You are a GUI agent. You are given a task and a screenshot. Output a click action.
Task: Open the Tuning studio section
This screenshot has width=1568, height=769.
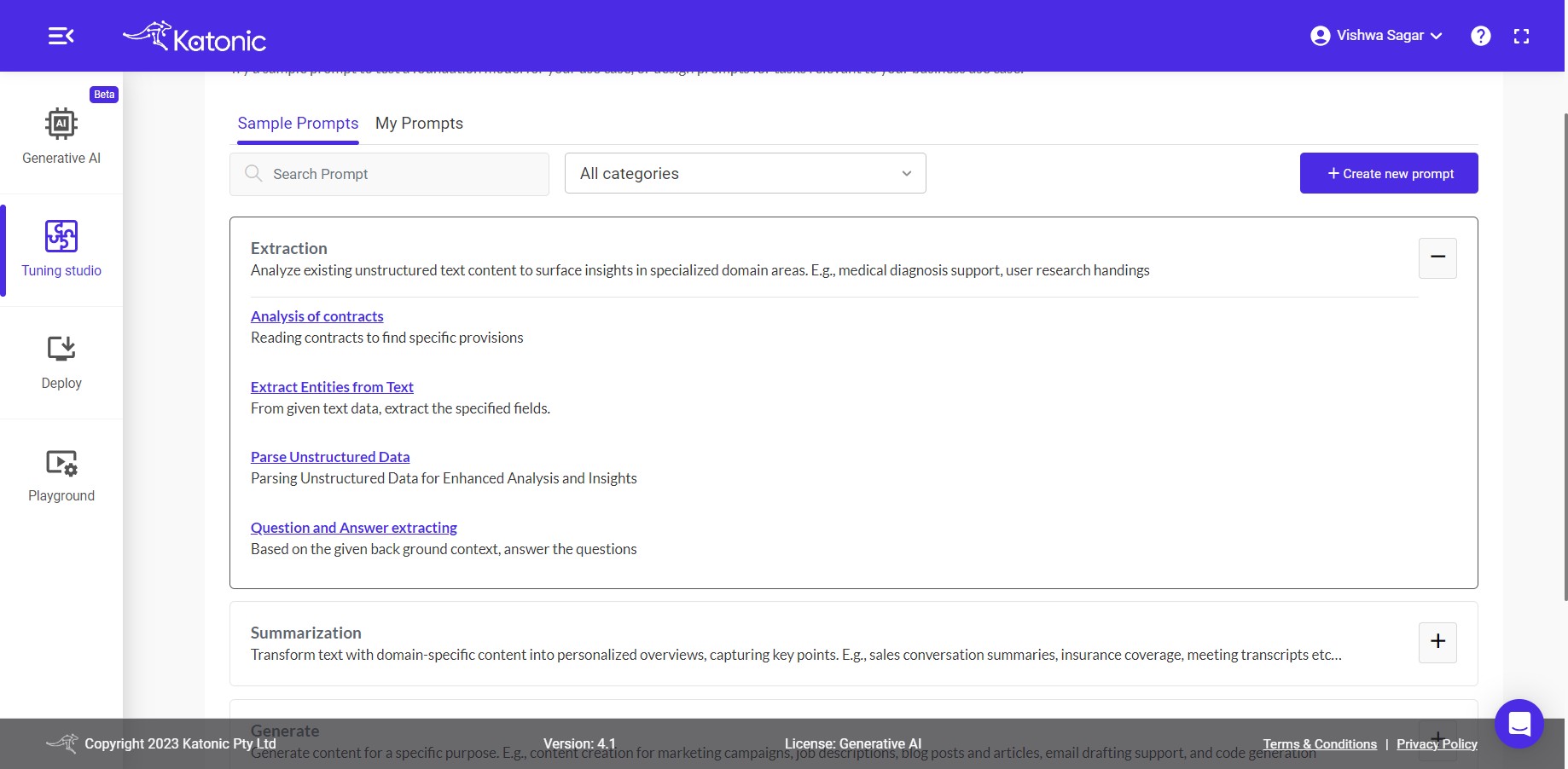(x=61, y=249)
